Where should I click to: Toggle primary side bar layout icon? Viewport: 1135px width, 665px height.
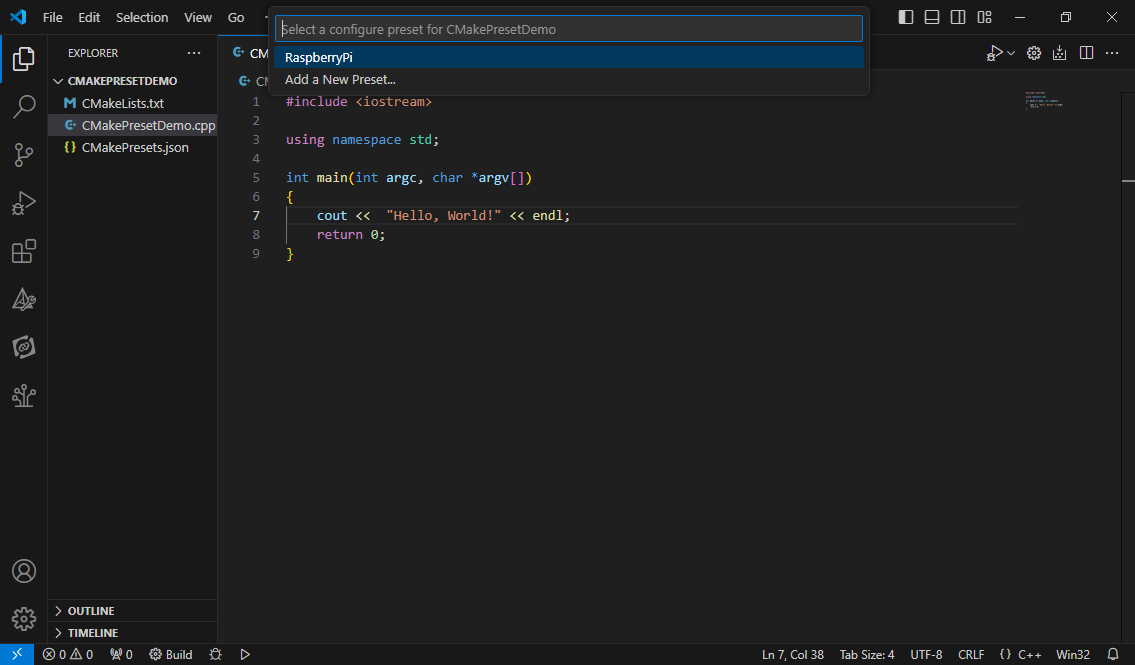(x=906, y=17)
